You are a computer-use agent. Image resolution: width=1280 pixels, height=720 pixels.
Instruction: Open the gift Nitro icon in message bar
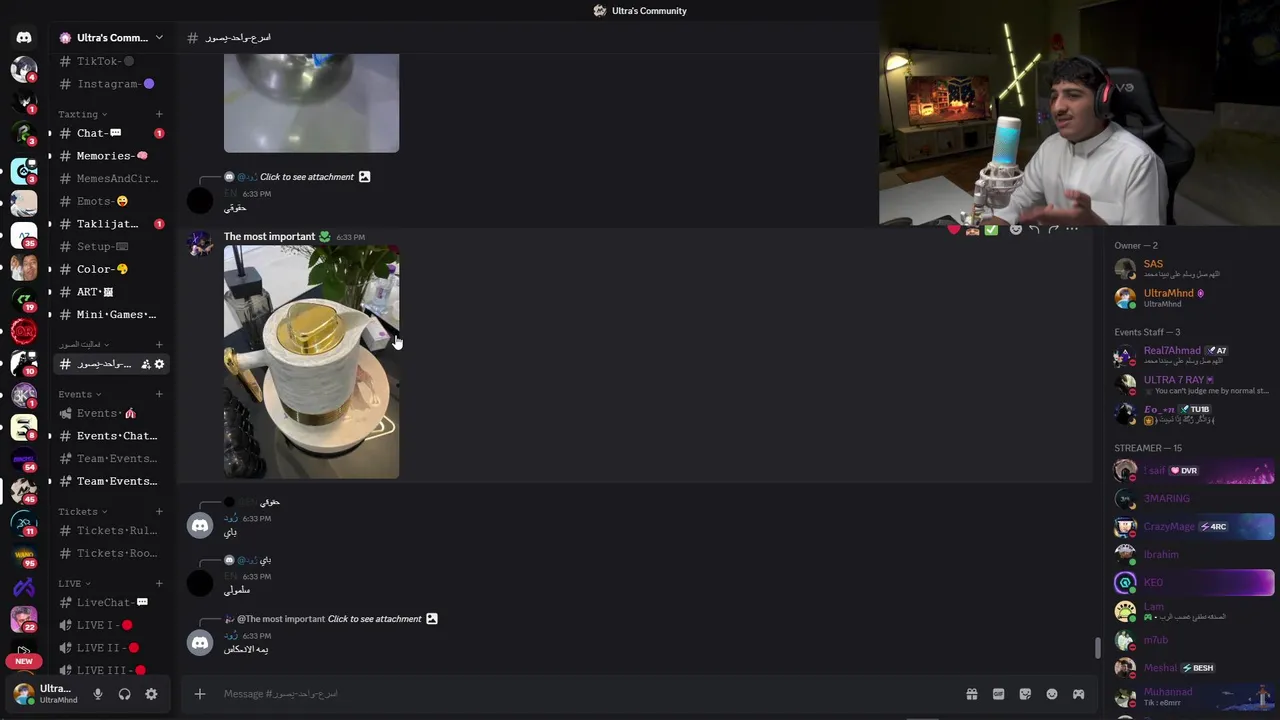click(x=971, y=694)
